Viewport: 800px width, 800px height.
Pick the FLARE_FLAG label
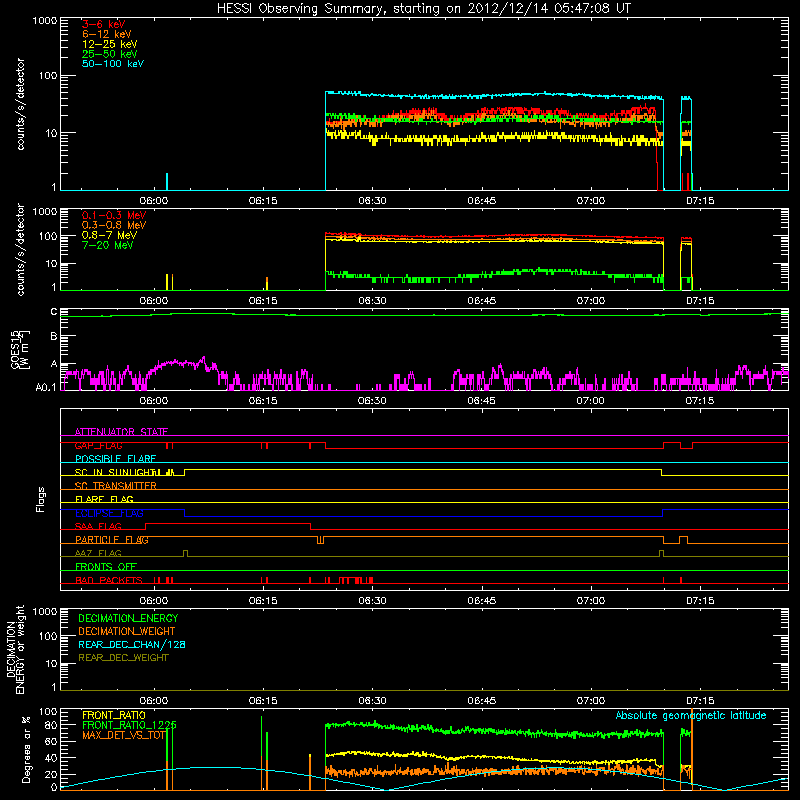(104, 499)
